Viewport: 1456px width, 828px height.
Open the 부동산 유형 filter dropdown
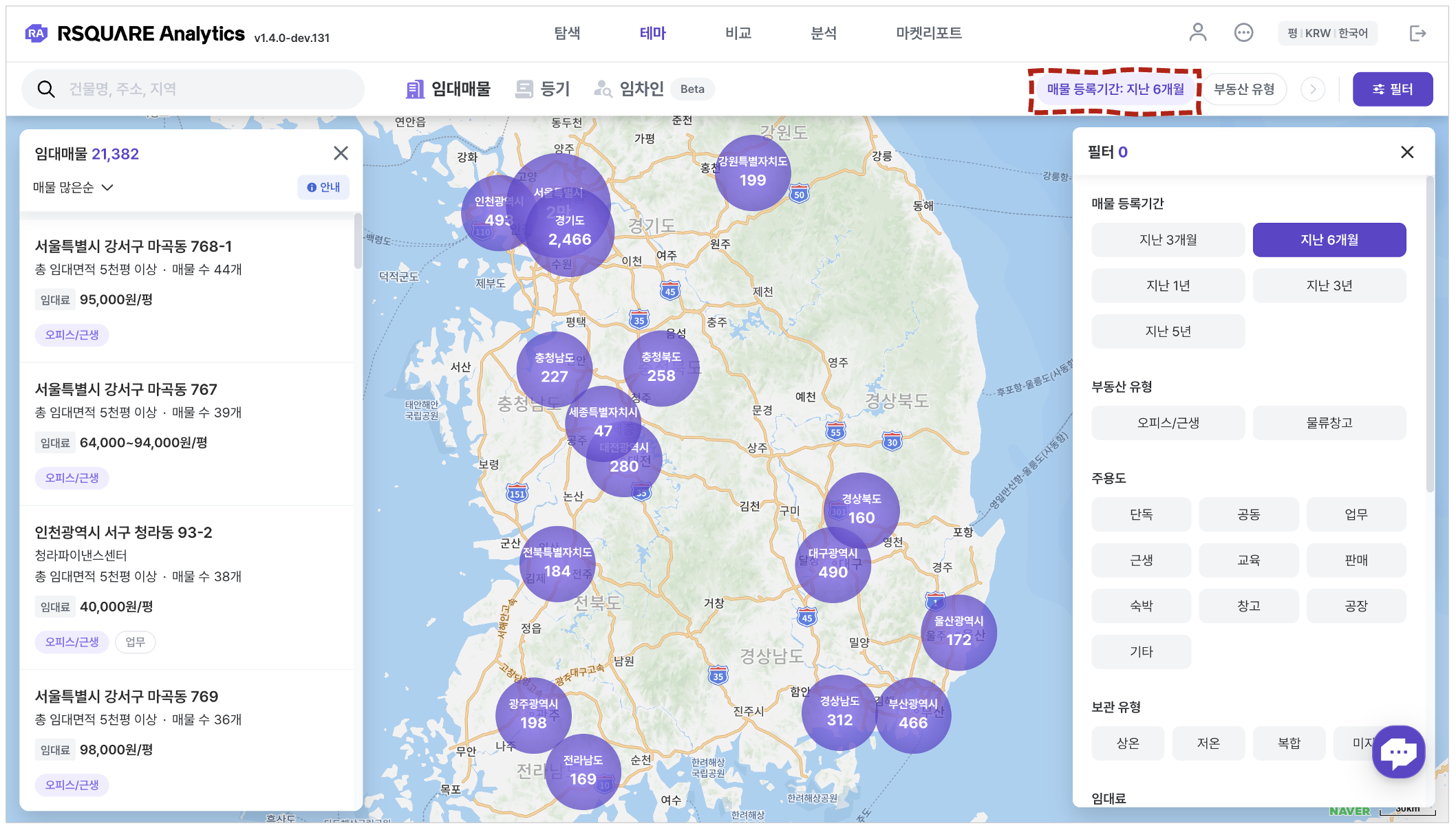coord(1244,89)
